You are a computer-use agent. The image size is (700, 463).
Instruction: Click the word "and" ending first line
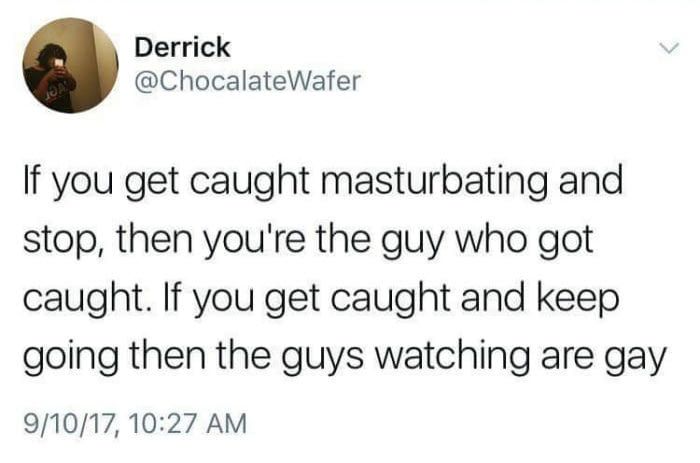[x=590, y=179]
